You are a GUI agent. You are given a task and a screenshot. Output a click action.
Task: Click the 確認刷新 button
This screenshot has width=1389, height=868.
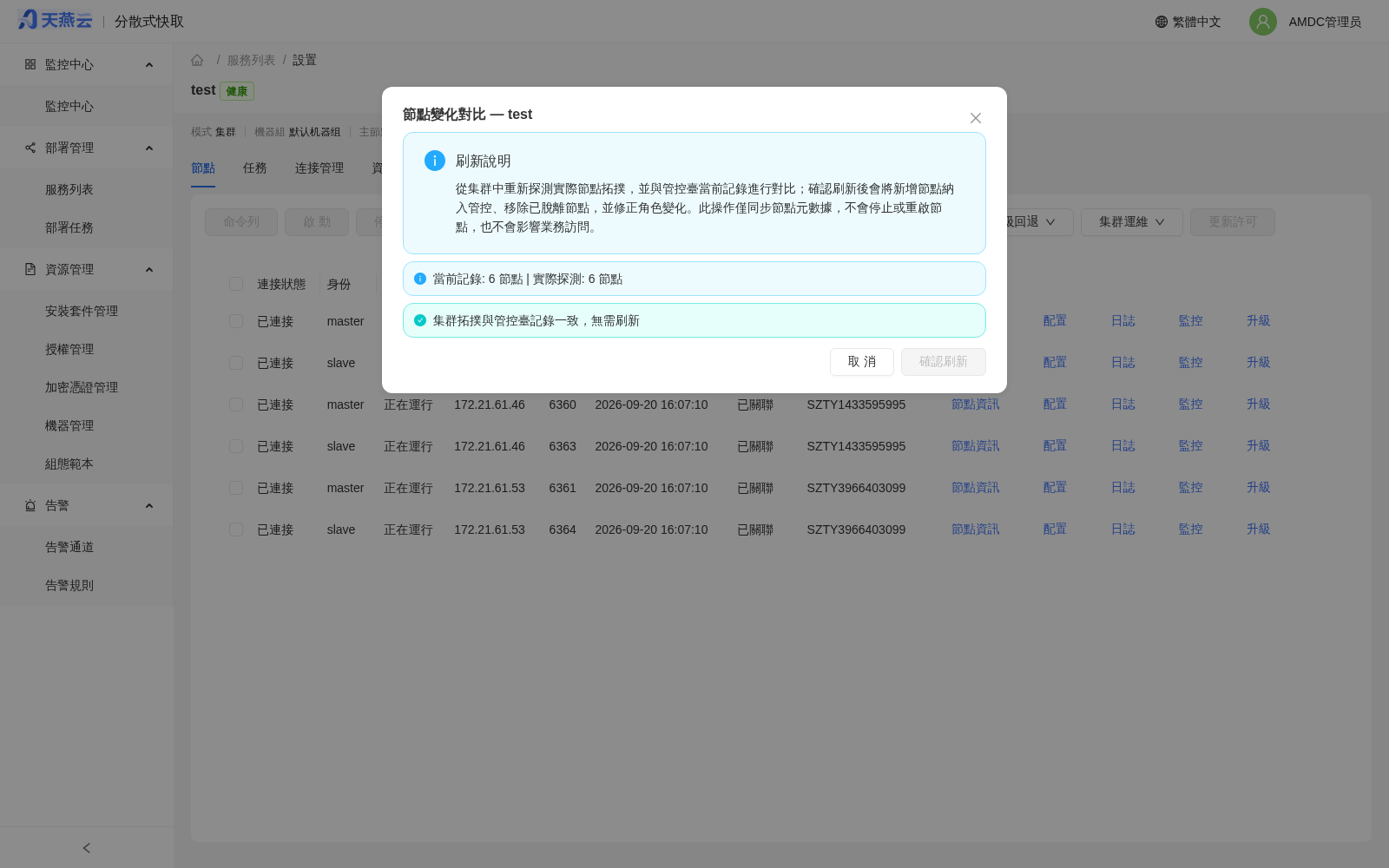[944, 362]
